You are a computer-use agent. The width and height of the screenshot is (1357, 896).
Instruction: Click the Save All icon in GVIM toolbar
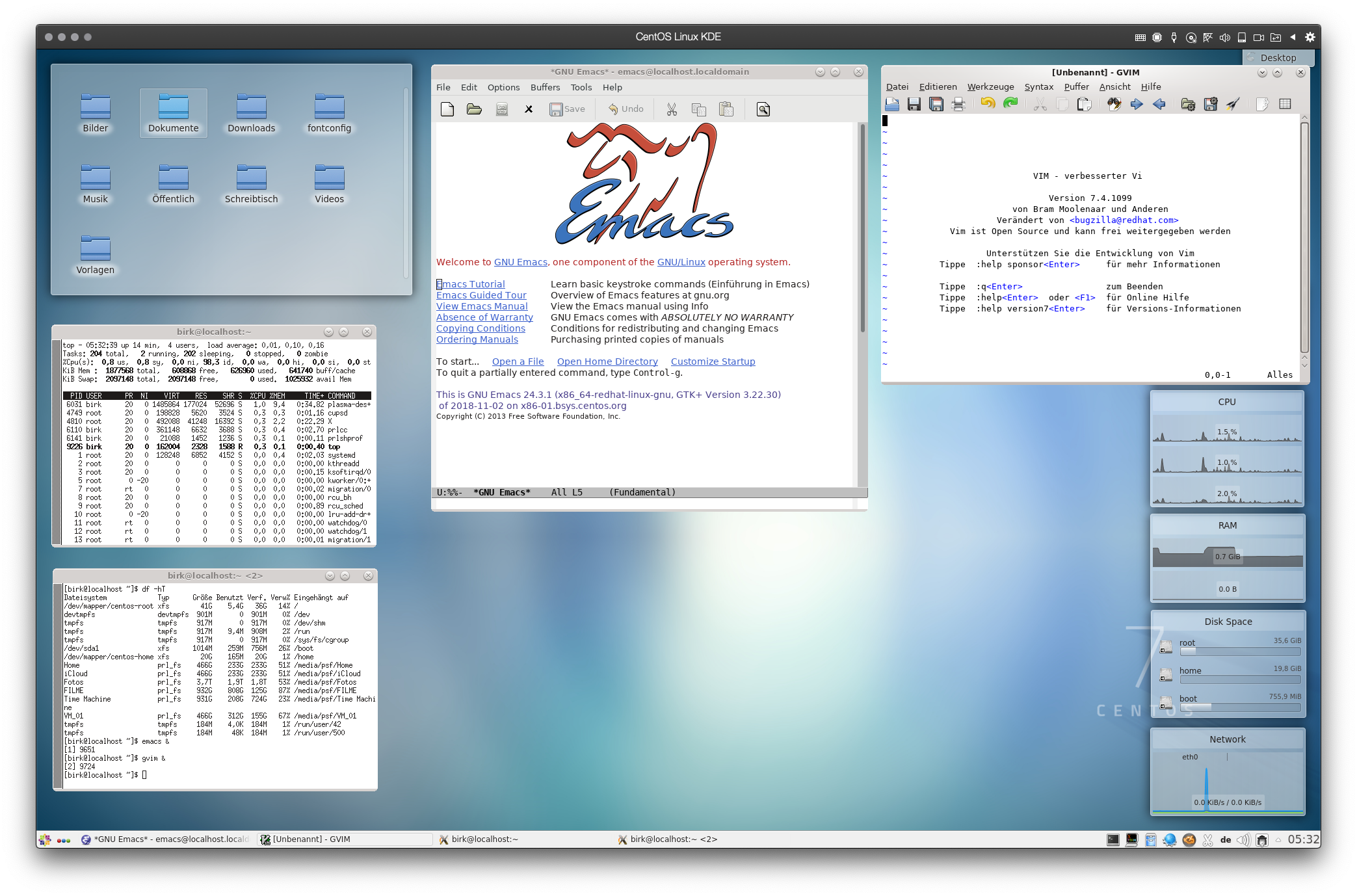pyautogui.click(x=936, y=104)
